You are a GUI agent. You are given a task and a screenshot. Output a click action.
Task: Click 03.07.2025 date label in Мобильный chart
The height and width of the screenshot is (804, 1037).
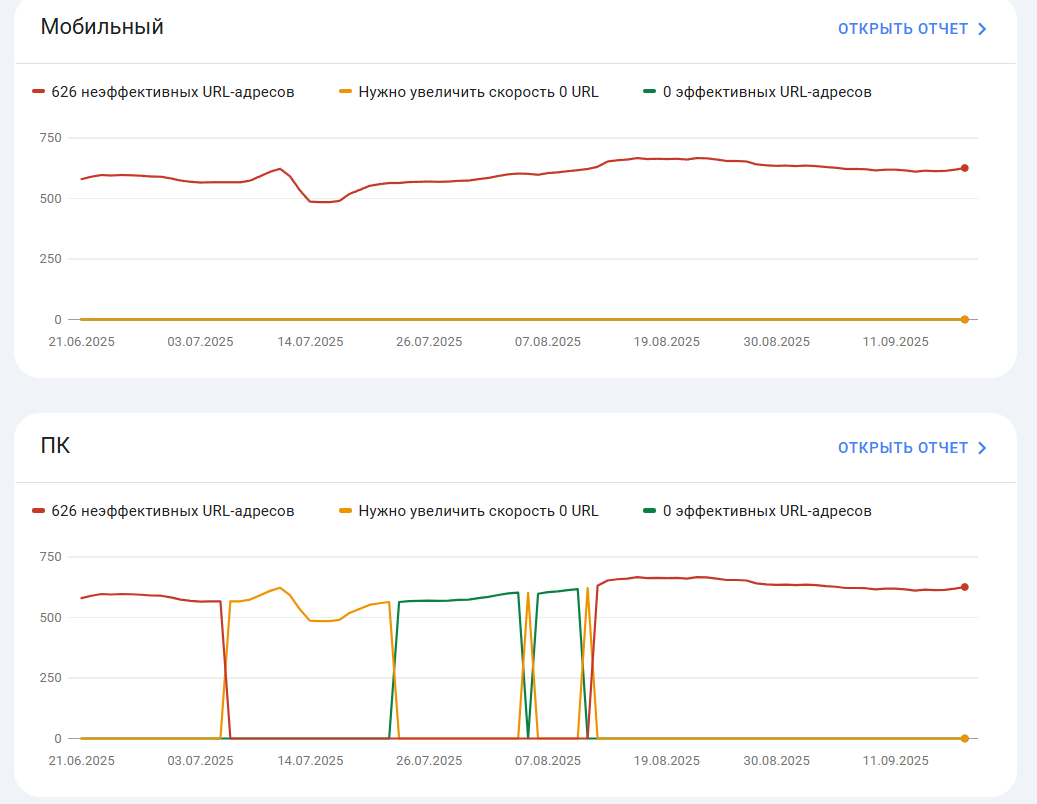[200, 342]
